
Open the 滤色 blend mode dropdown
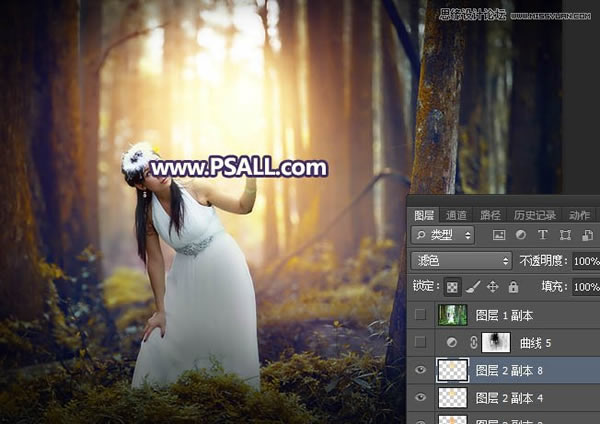coord(461,261)
